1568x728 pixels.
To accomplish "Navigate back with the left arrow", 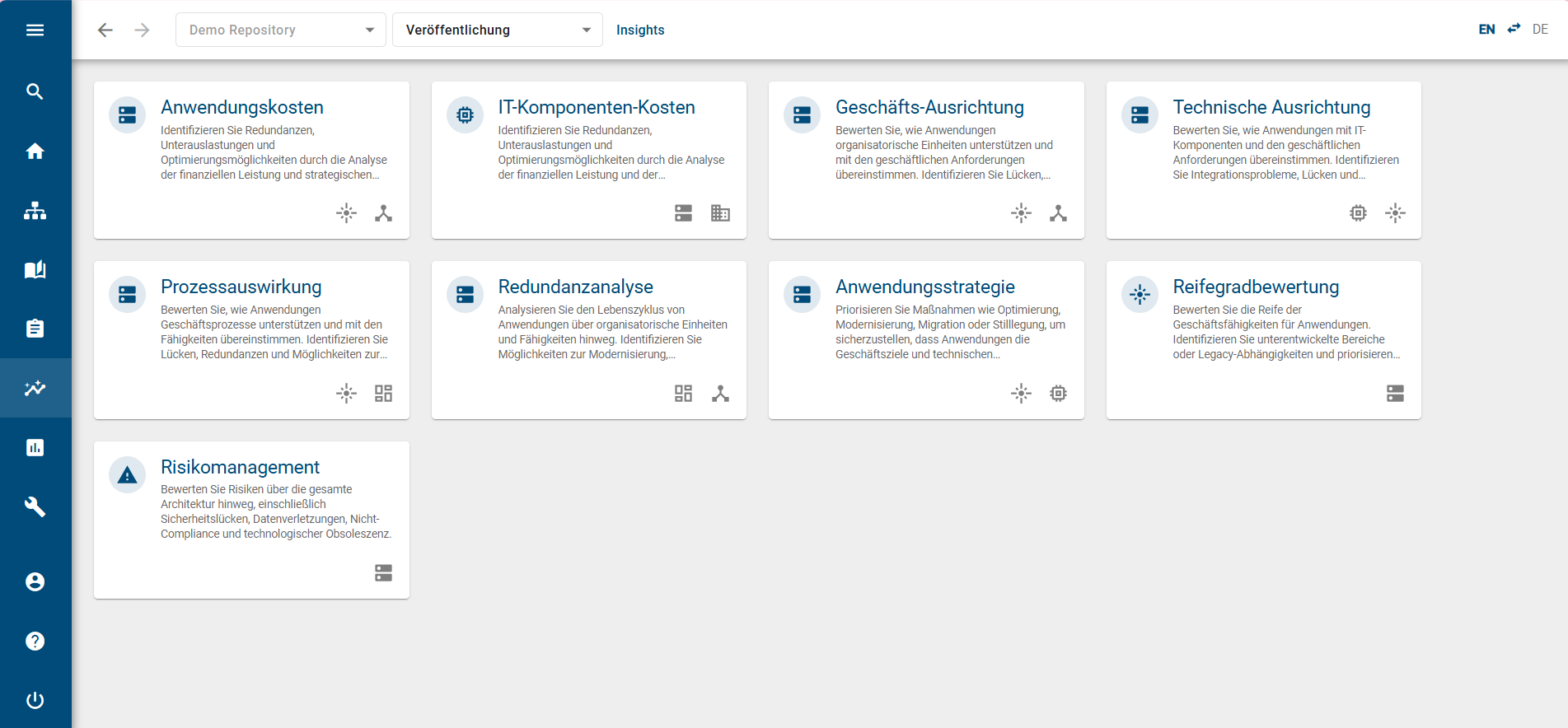I will [105, 30].
